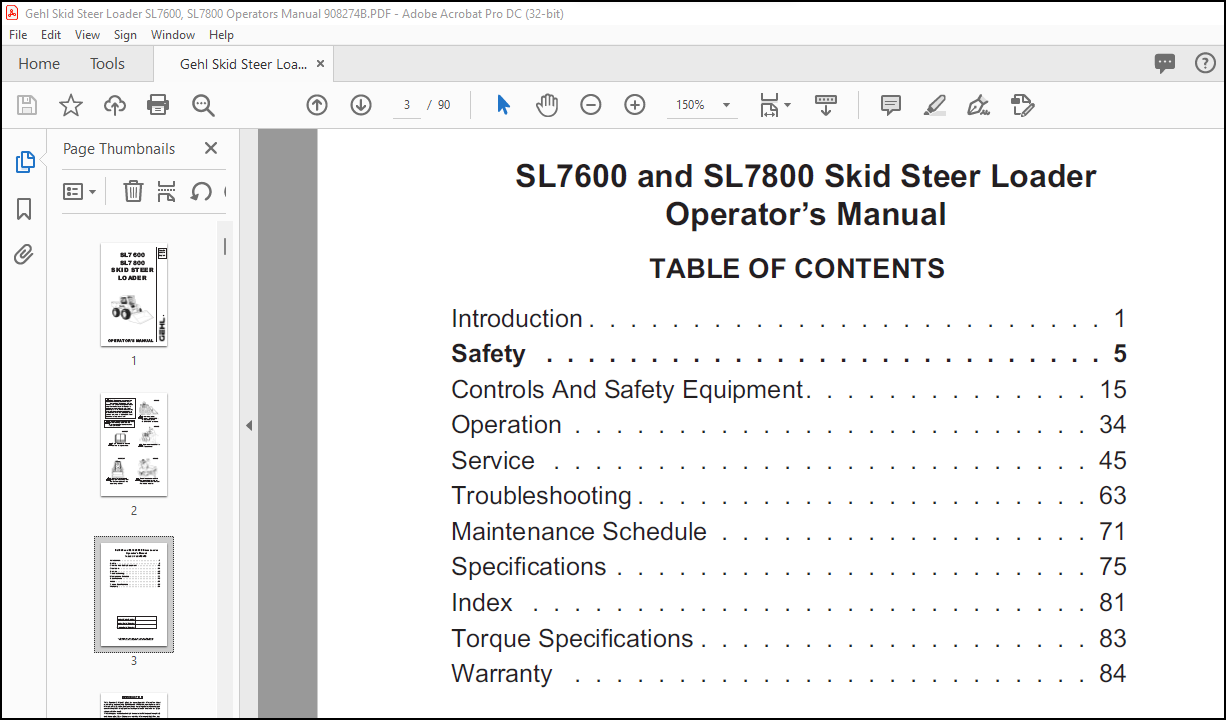Go to previous page arrow
The height and width of the screenshot is (720, 1226).
(x=317, y=105)
